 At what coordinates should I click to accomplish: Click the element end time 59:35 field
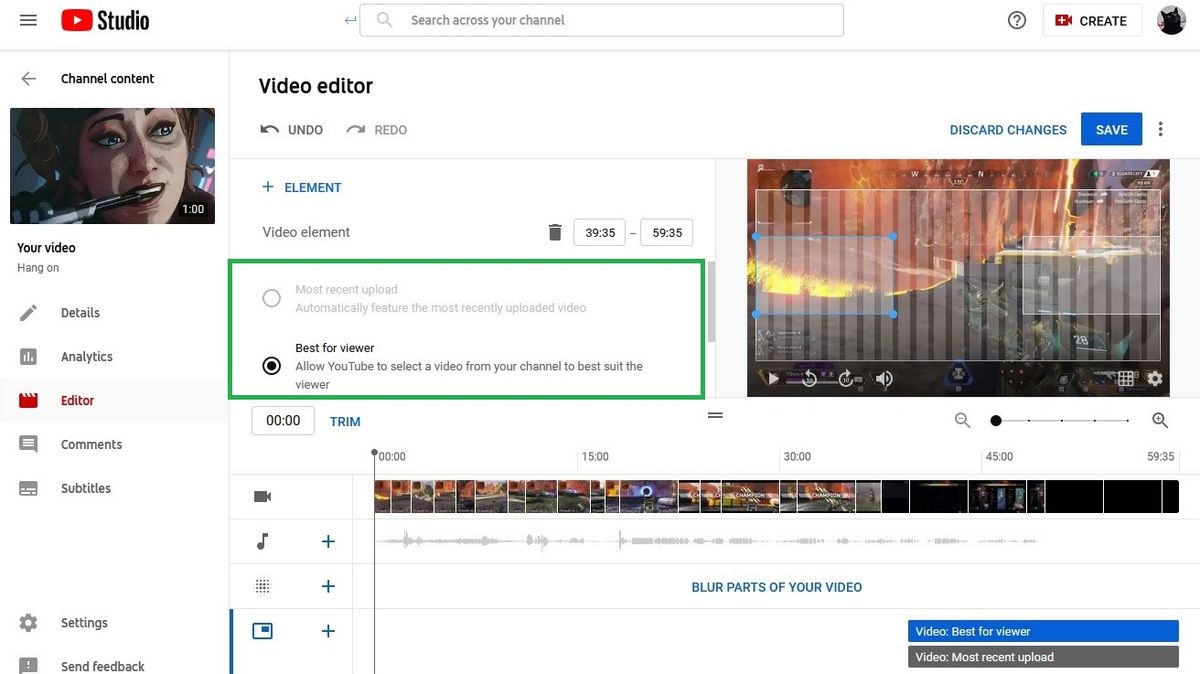(667, 232)
